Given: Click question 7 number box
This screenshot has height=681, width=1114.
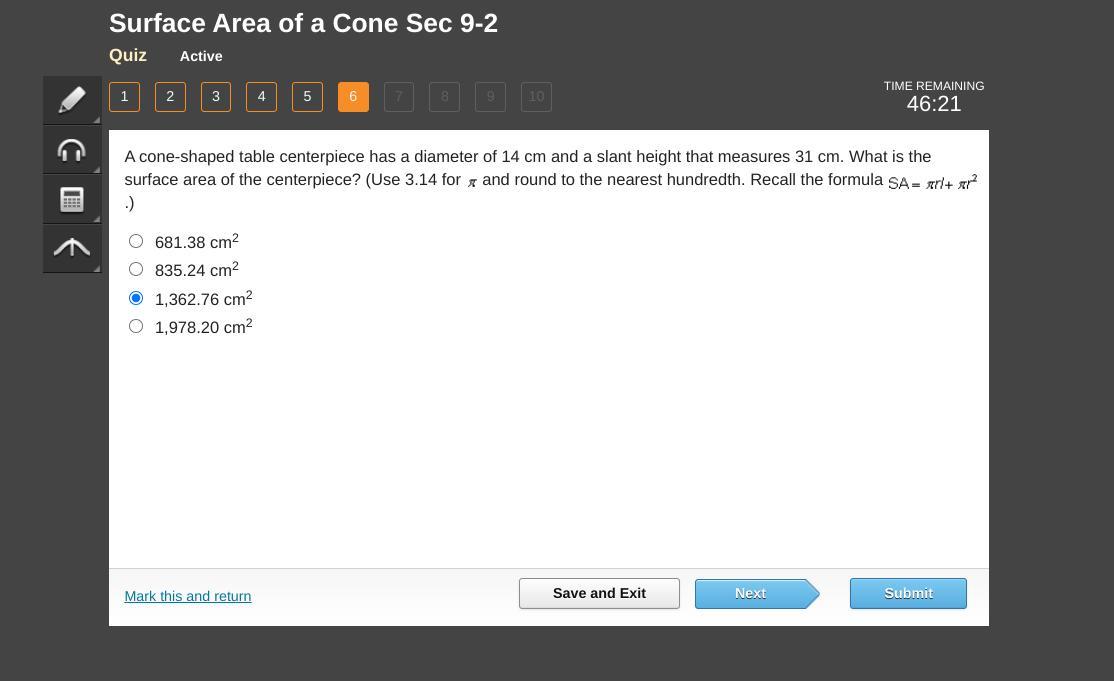Looking at the screenshot, I should point(399,97).
